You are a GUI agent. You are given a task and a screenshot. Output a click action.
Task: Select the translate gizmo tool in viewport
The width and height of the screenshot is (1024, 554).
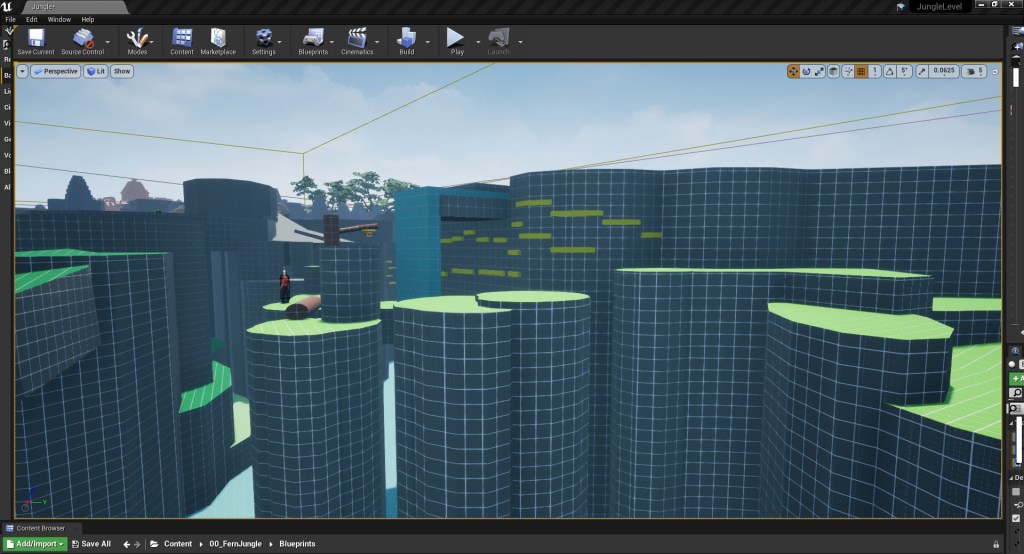pyautogui.click(x=794, y=71)
